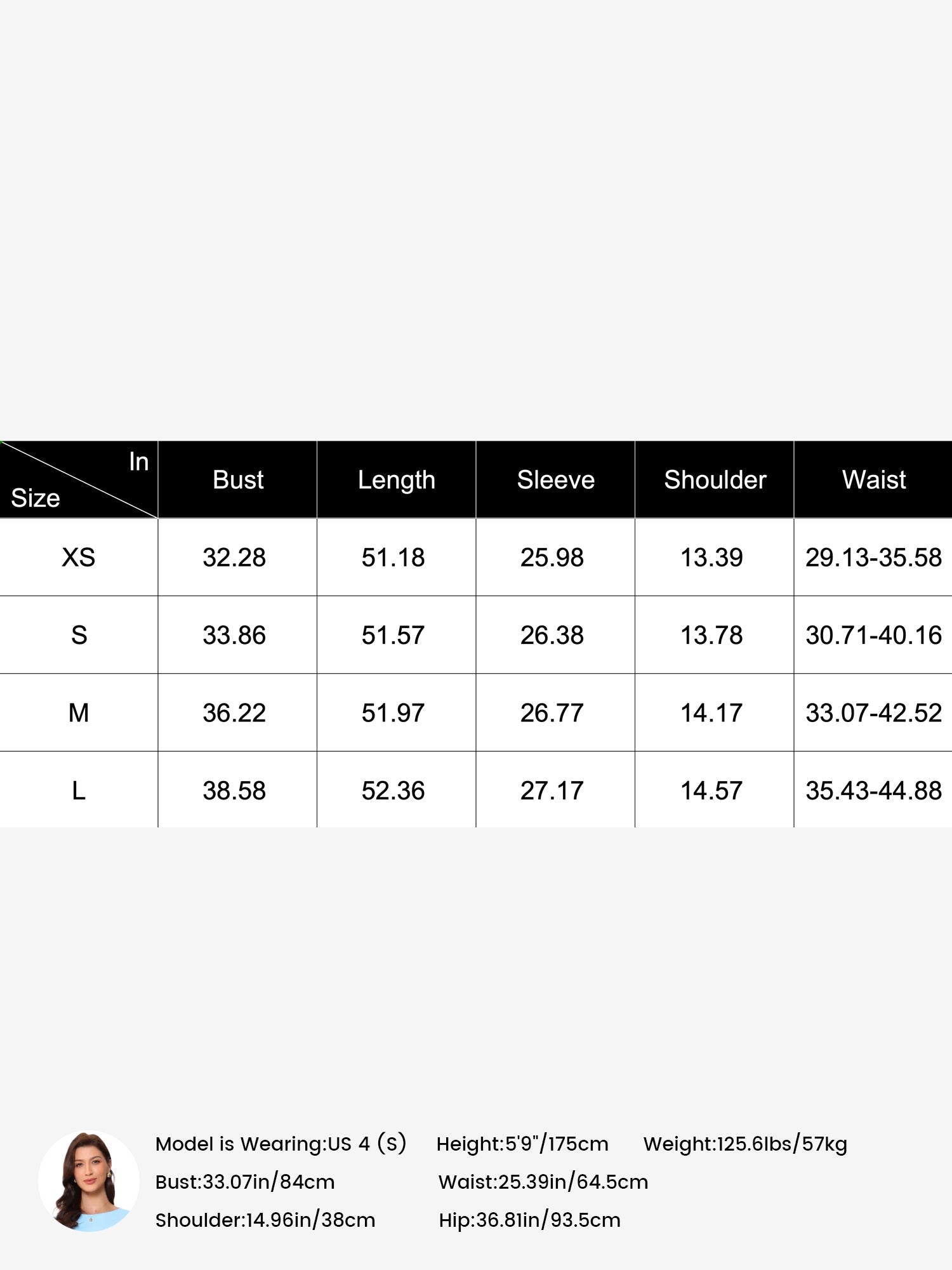Click the model's circular portrait photo
The height and width of the screenshot is (1270, 952).
click(x=89, y=1181)
